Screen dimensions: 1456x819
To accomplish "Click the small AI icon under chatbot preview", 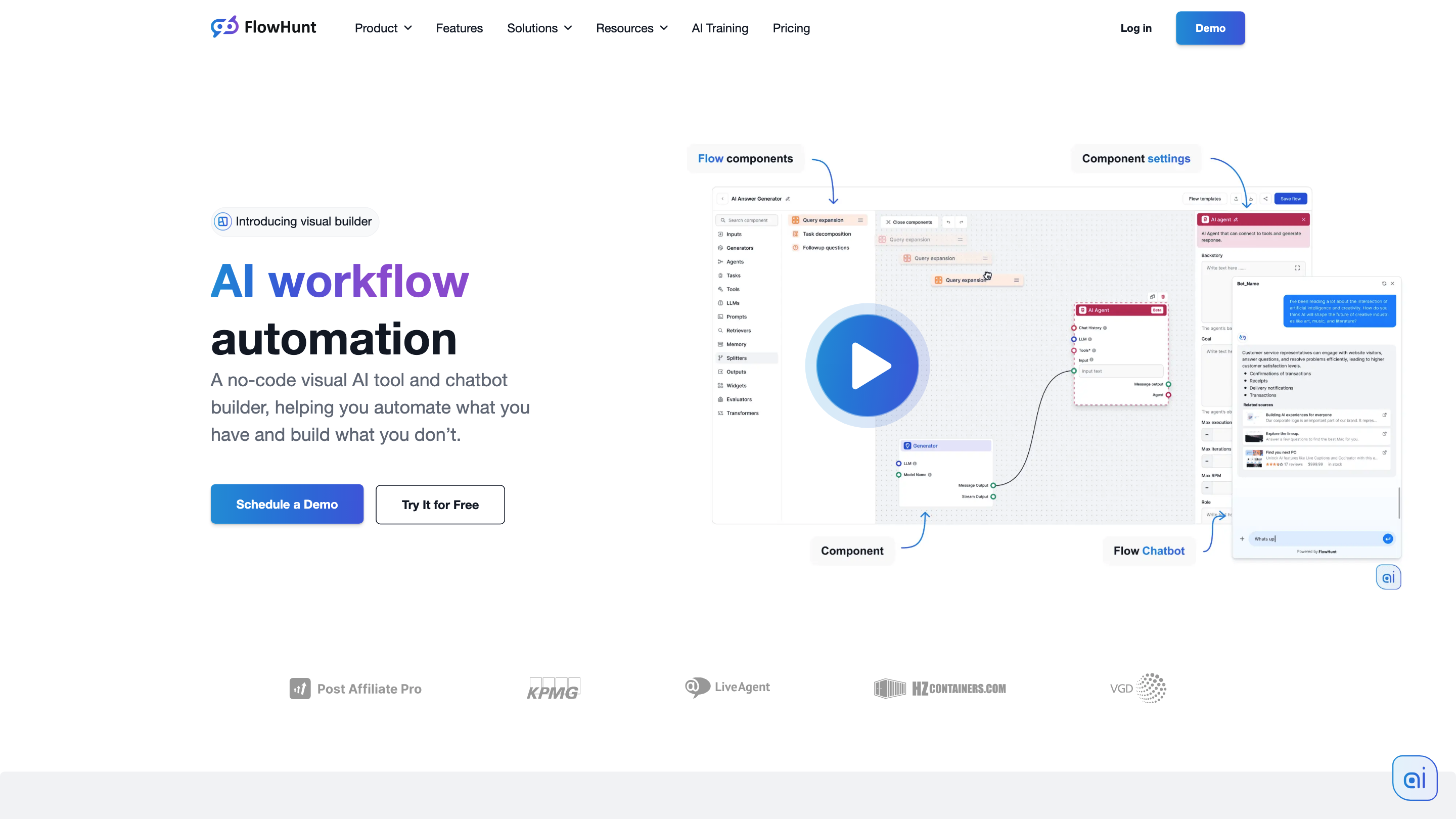I will click(1388, 577).
